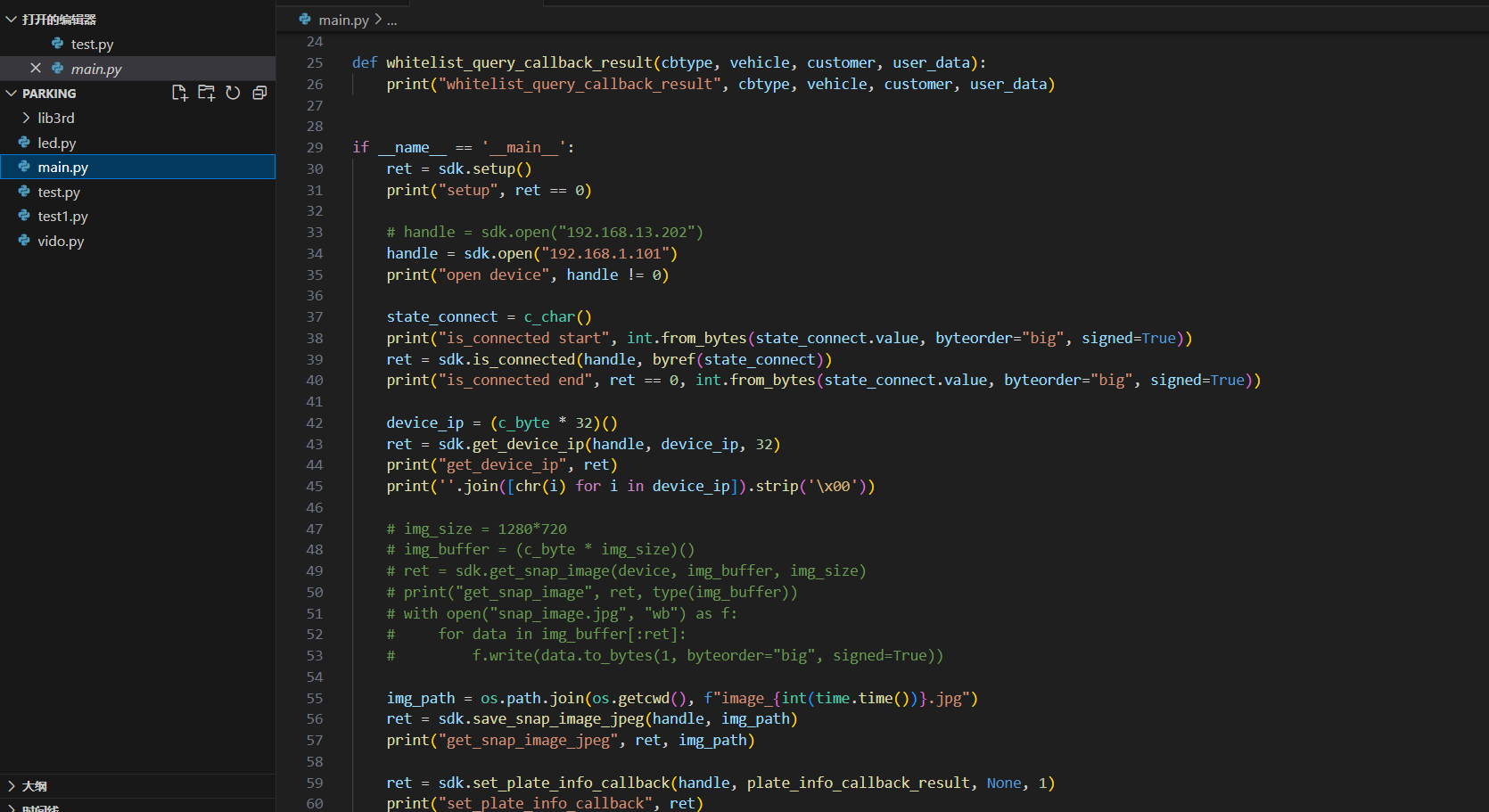Screen dimensions: 1489x812
Task: Click main.py breadcrumb item
Action: 343,20
